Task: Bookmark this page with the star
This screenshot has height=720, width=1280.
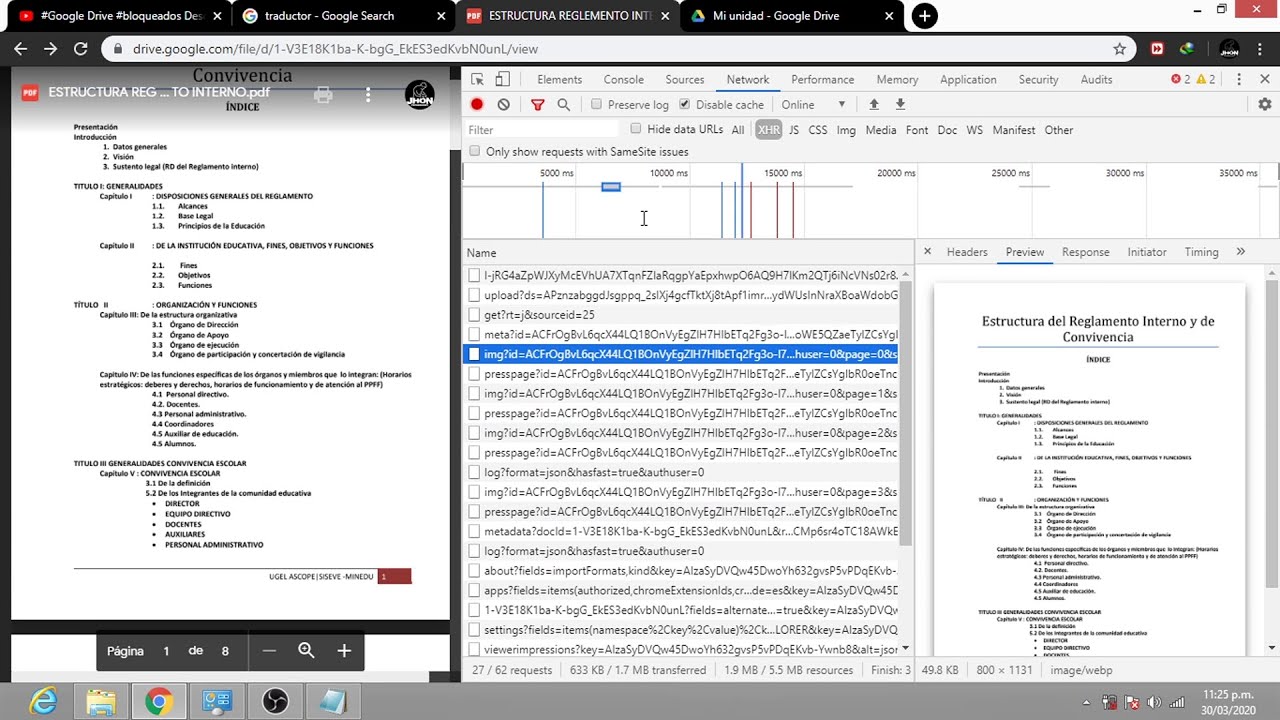Action: point(1119,48)
